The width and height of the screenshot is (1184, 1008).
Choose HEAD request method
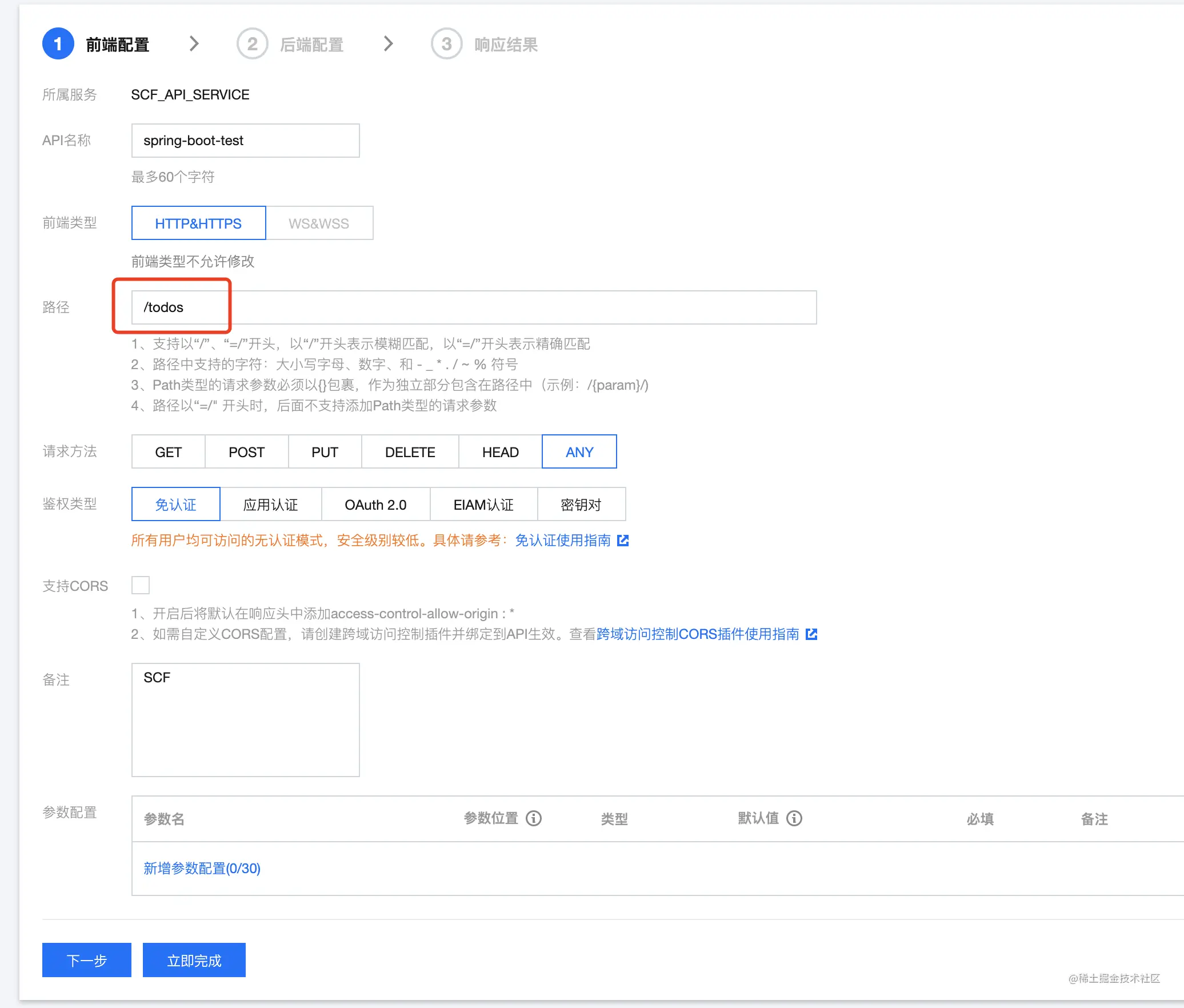tap(501, 451)
